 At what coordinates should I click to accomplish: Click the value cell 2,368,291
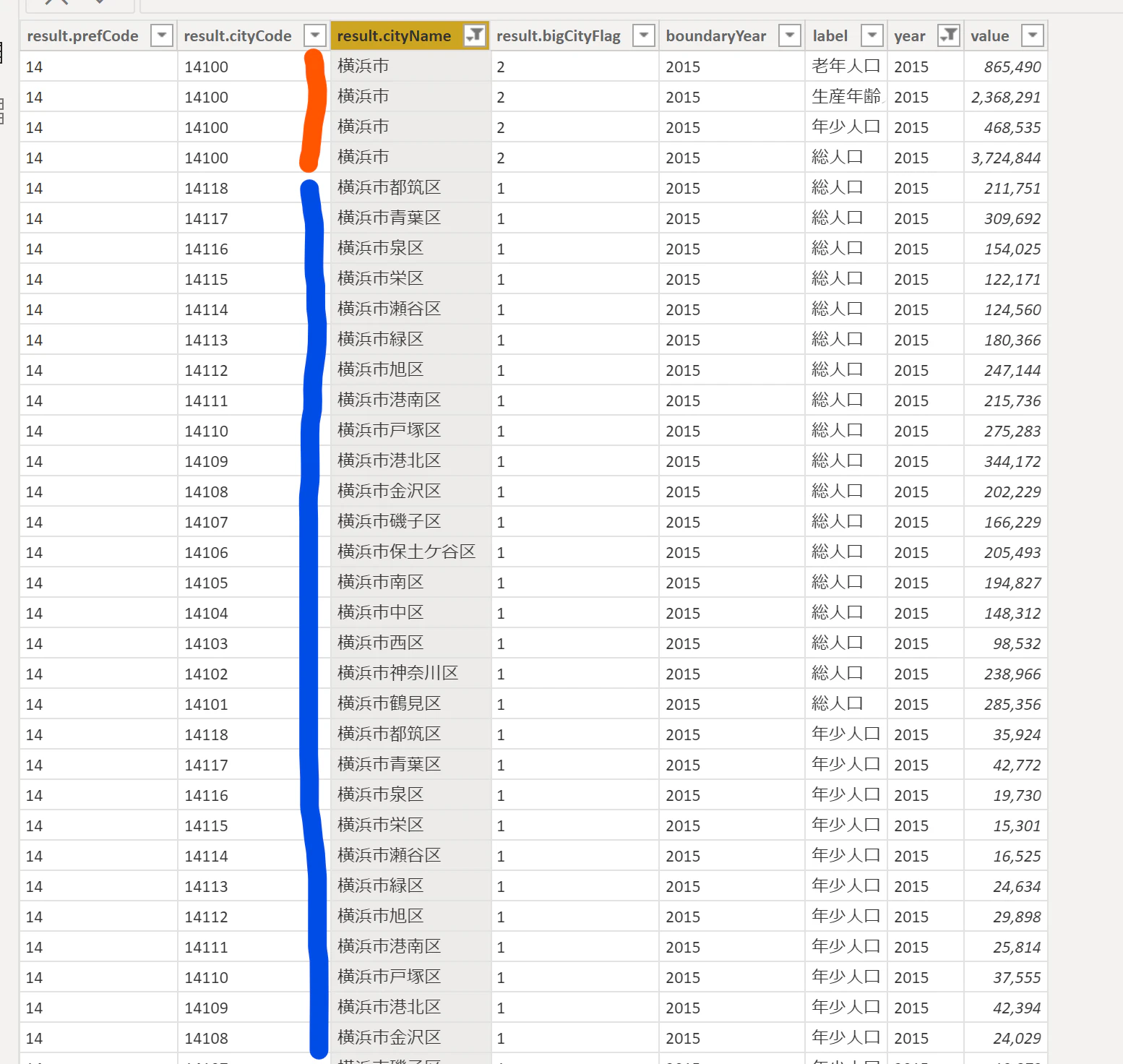pyautogui.click(x=1005, y=97)
